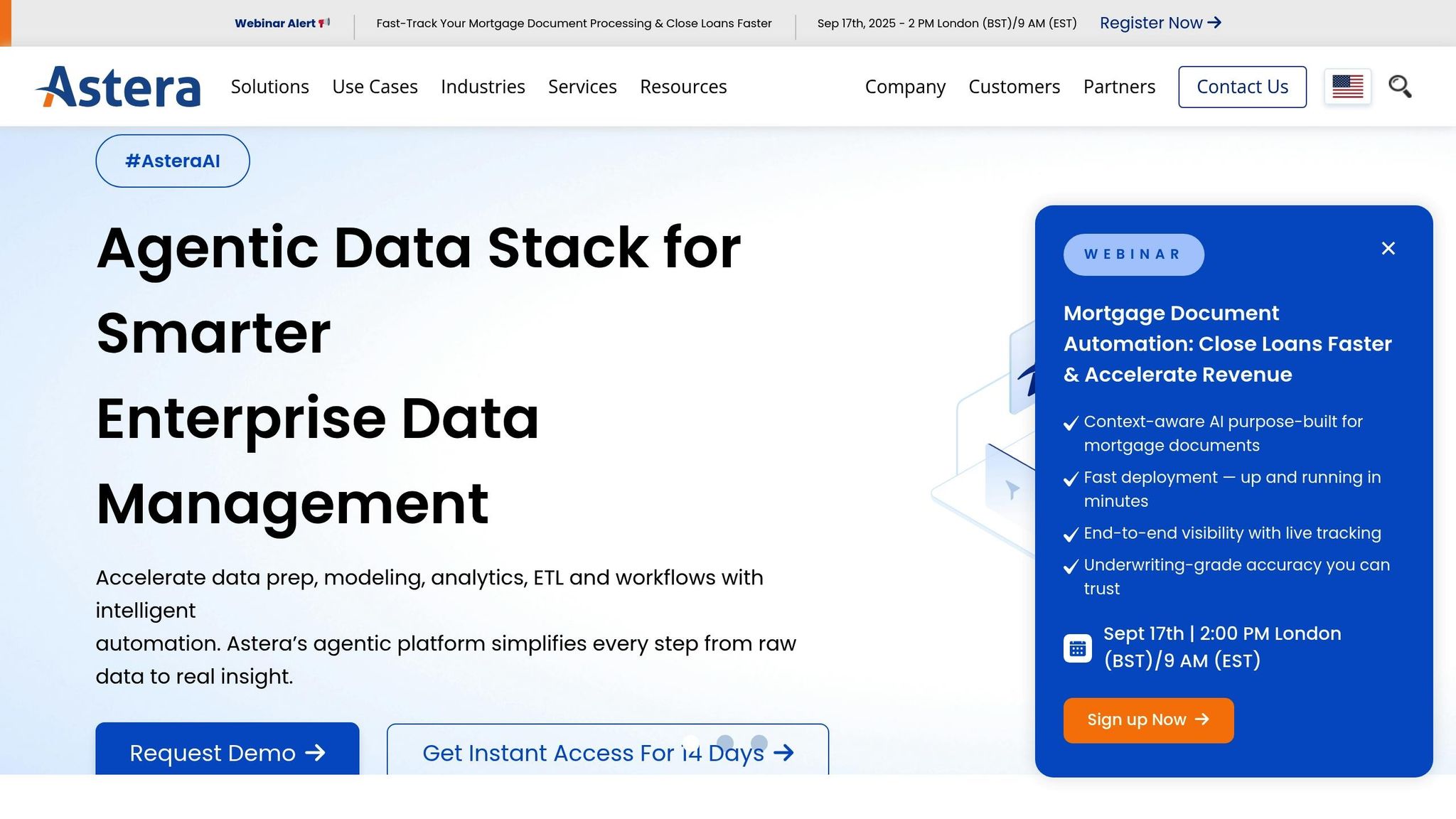Click the Astera logo
This screenshot has height=819, width=1456.
pyautogui.click(x=118, y=87)
